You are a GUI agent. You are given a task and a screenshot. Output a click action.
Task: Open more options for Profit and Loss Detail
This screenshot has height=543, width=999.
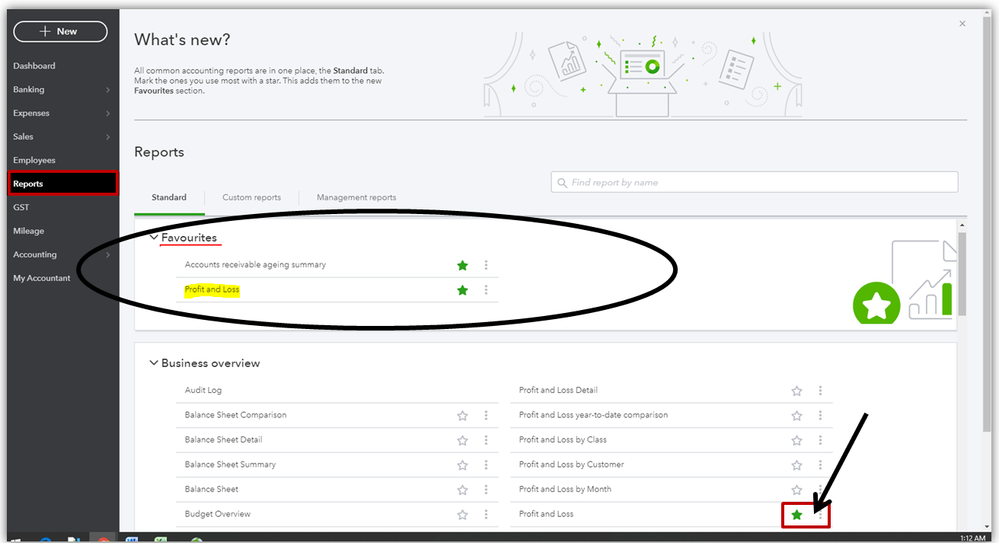click(820, 391)
